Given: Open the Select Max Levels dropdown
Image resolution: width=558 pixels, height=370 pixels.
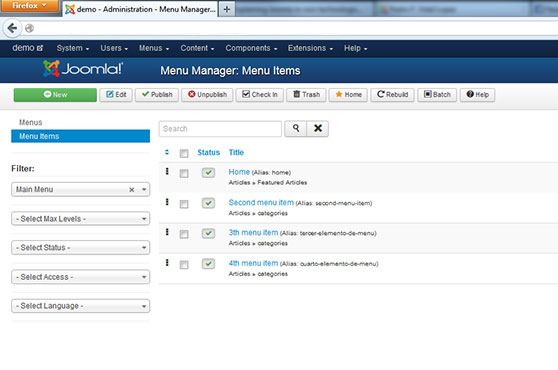Looking at the screenshot, I should coord(80,218).
